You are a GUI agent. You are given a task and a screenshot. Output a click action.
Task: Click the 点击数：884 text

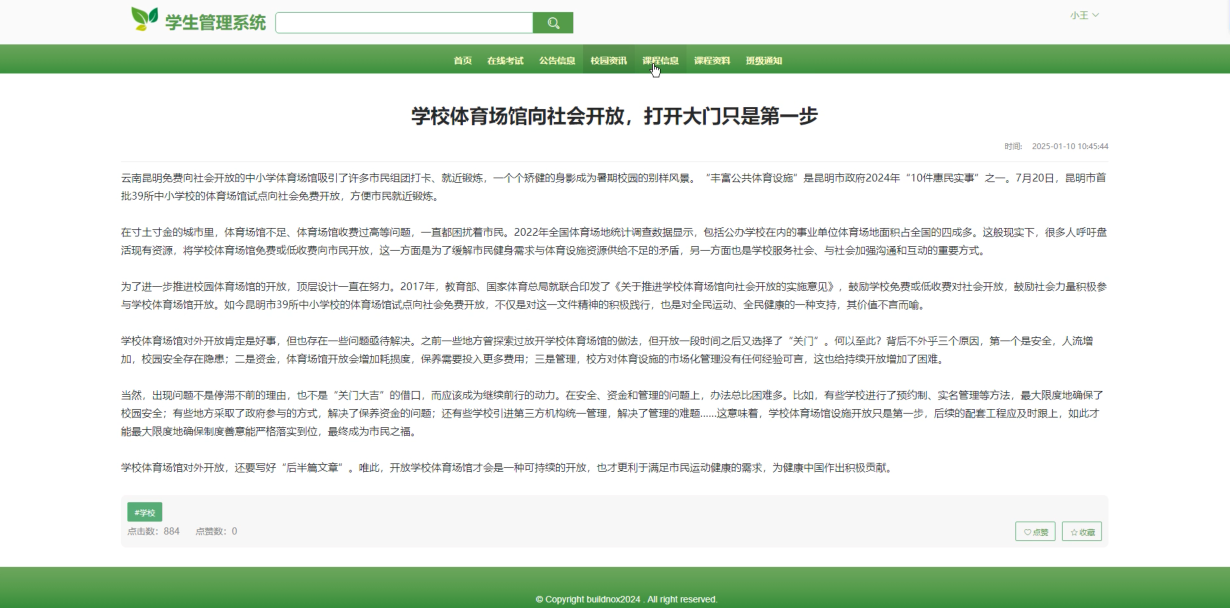pos(153,531)
